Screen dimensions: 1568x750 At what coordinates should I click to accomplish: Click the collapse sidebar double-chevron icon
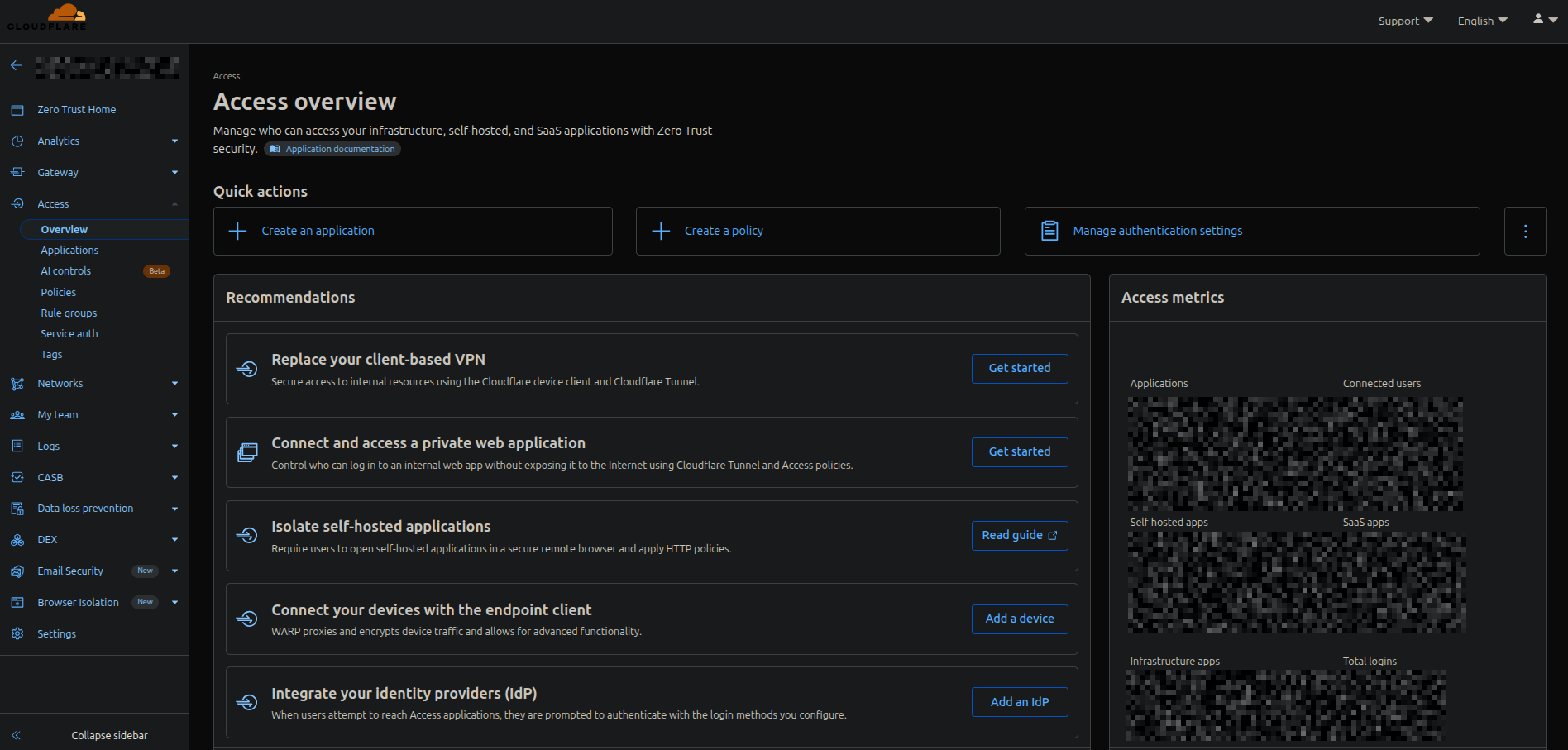coord(16,735)
